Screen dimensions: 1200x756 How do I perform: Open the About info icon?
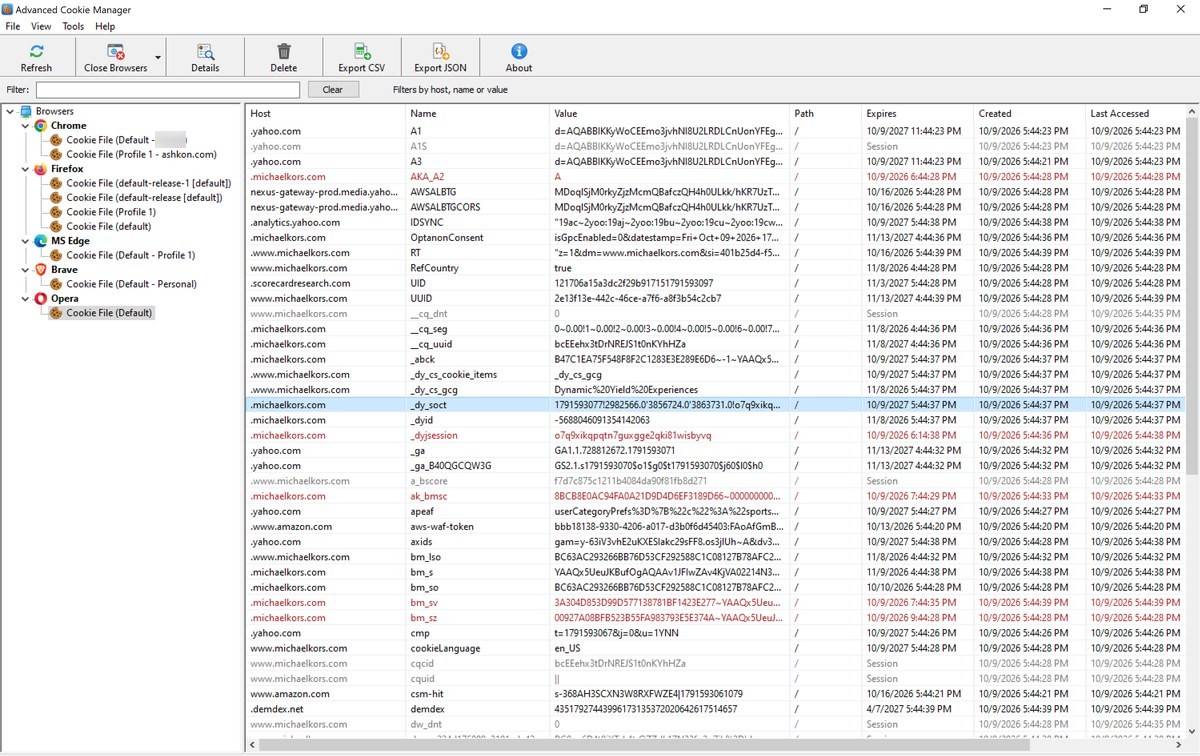click(519, 51)
